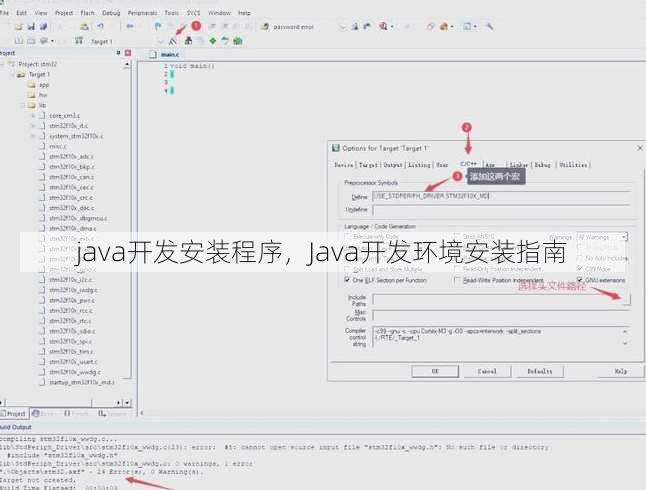Click in the Misc Controls field
The height and width of the screenshot is (490, 646).
(501, 316)
